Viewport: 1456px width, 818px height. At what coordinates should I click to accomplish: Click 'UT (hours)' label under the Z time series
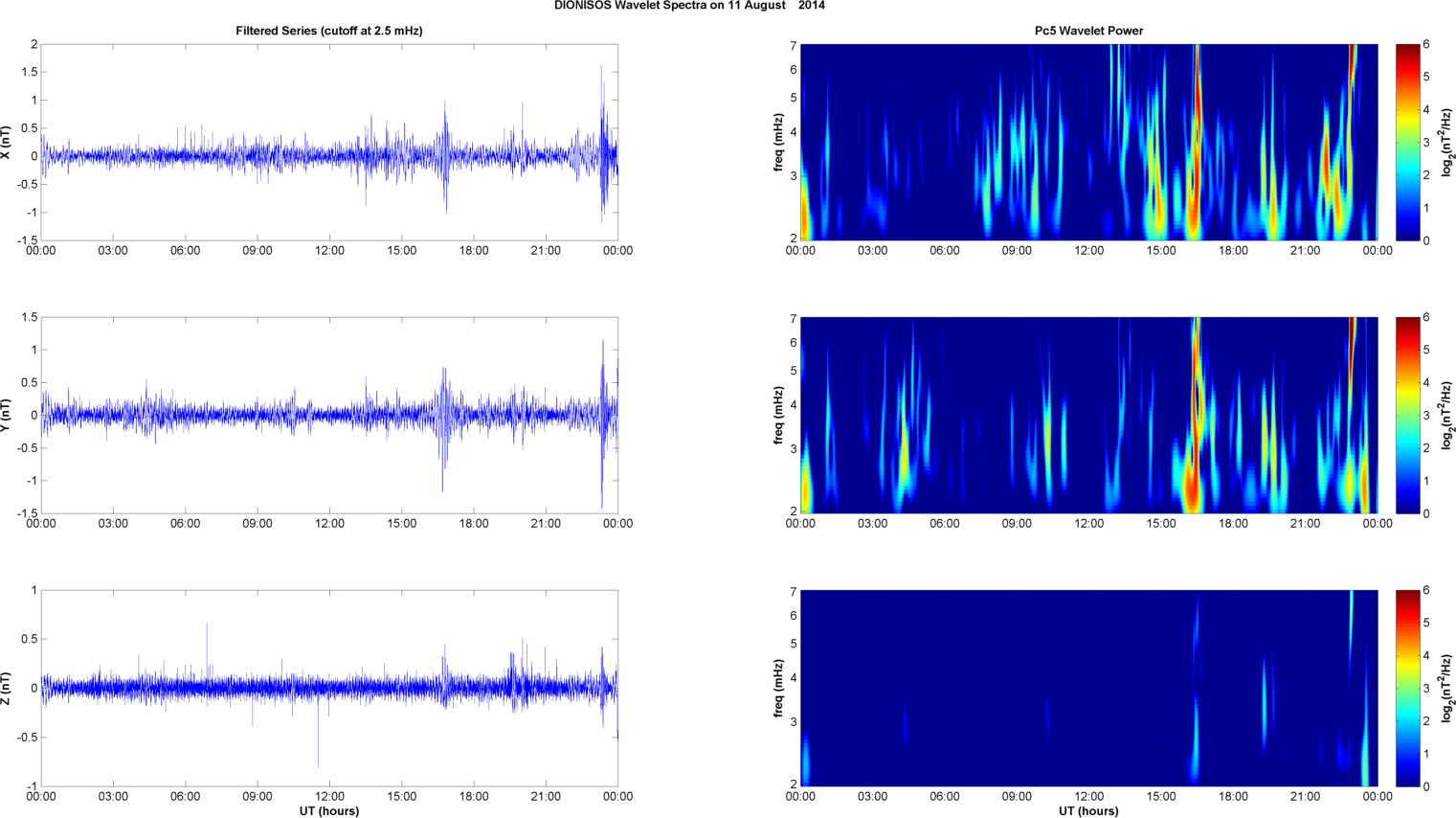pos(329,810)
